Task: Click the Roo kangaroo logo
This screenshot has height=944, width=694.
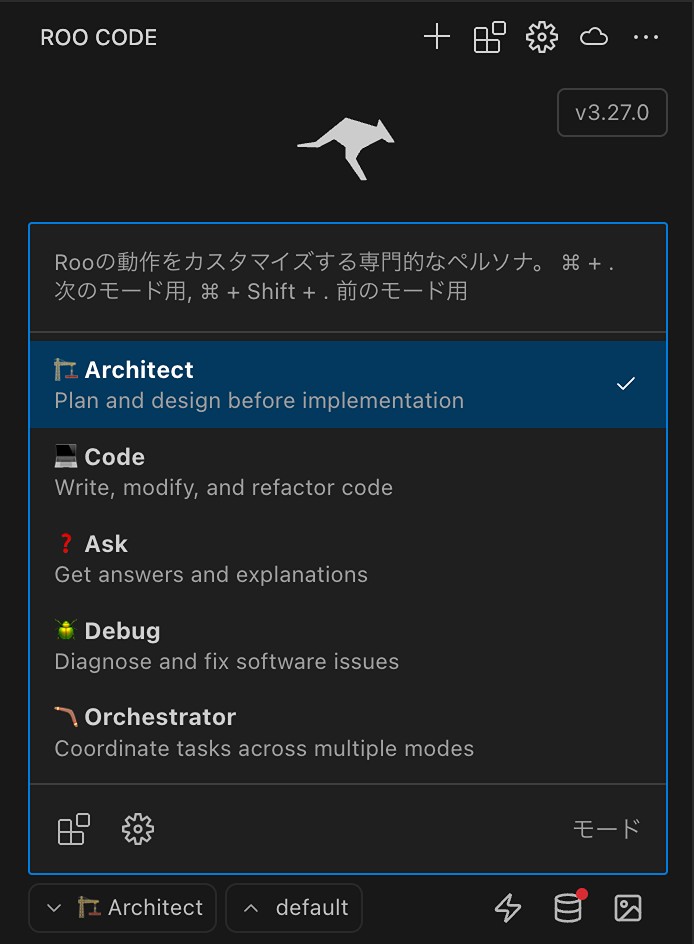Action: (346, 147)
